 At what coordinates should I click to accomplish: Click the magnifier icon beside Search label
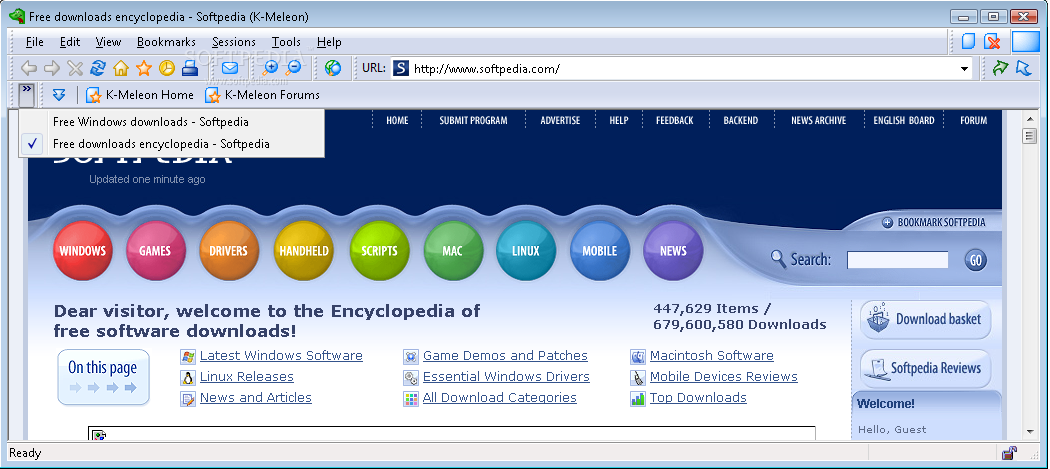(778, 259)
